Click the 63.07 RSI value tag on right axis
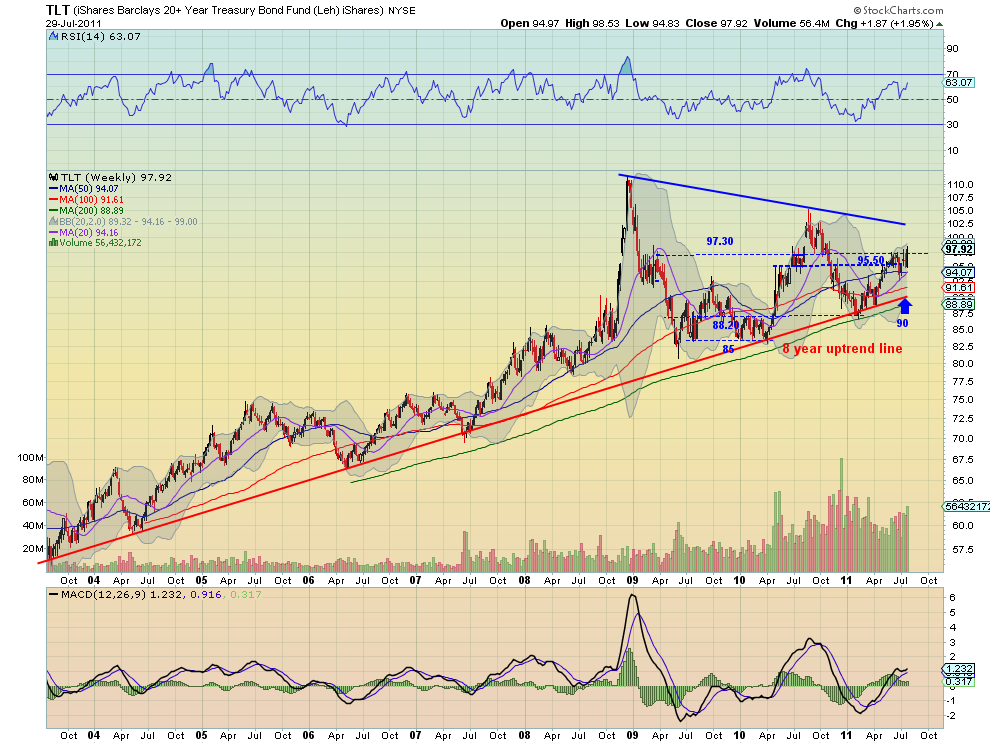This screenshot has width=990, height=744. point(958,83)
